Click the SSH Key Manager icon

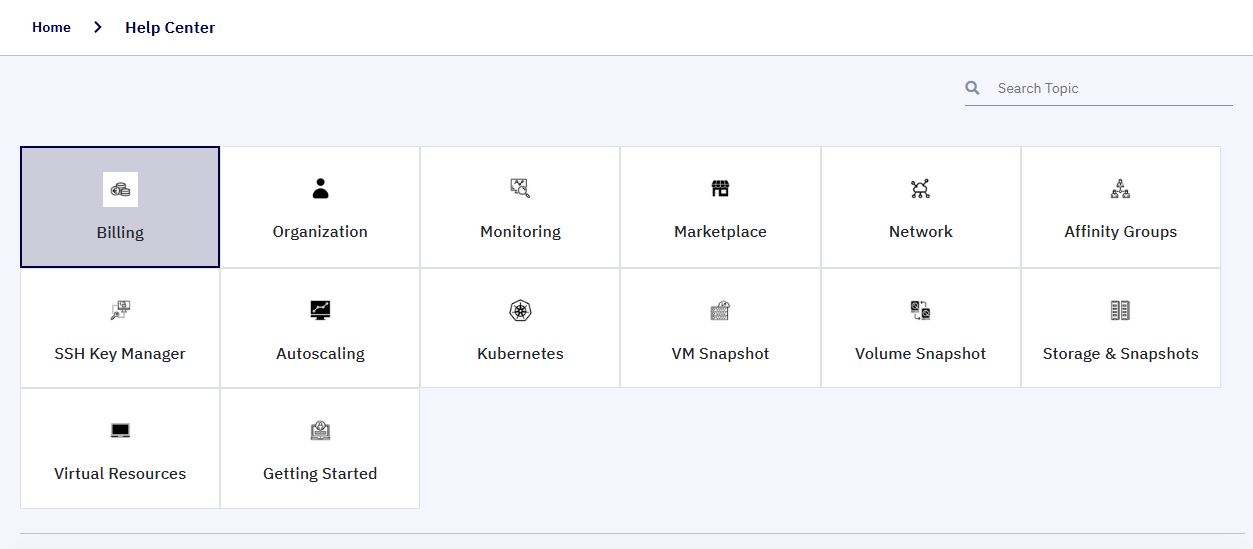coord(120,310)
